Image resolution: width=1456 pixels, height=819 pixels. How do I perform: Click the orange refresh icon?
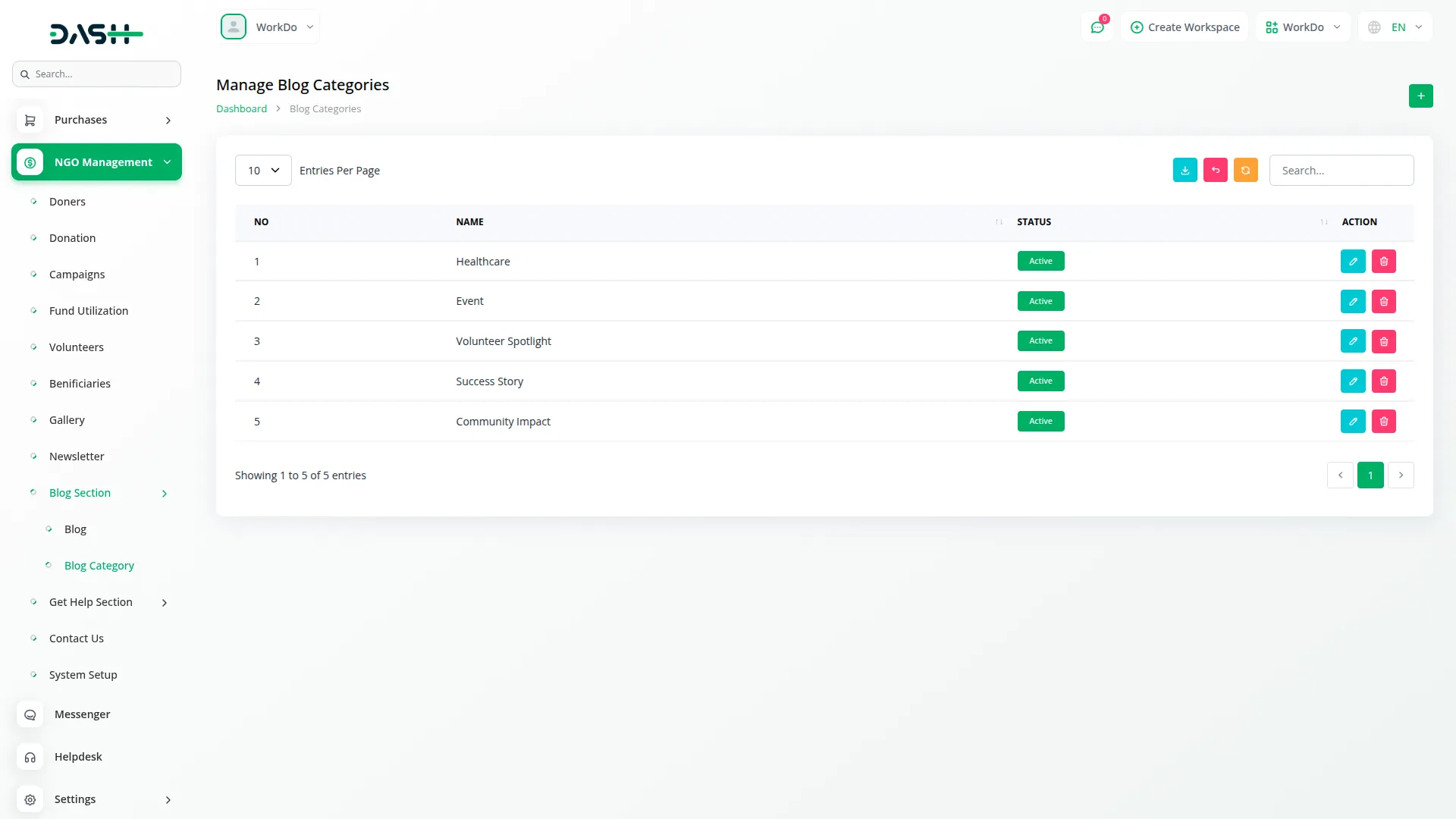click(1245, 171)
